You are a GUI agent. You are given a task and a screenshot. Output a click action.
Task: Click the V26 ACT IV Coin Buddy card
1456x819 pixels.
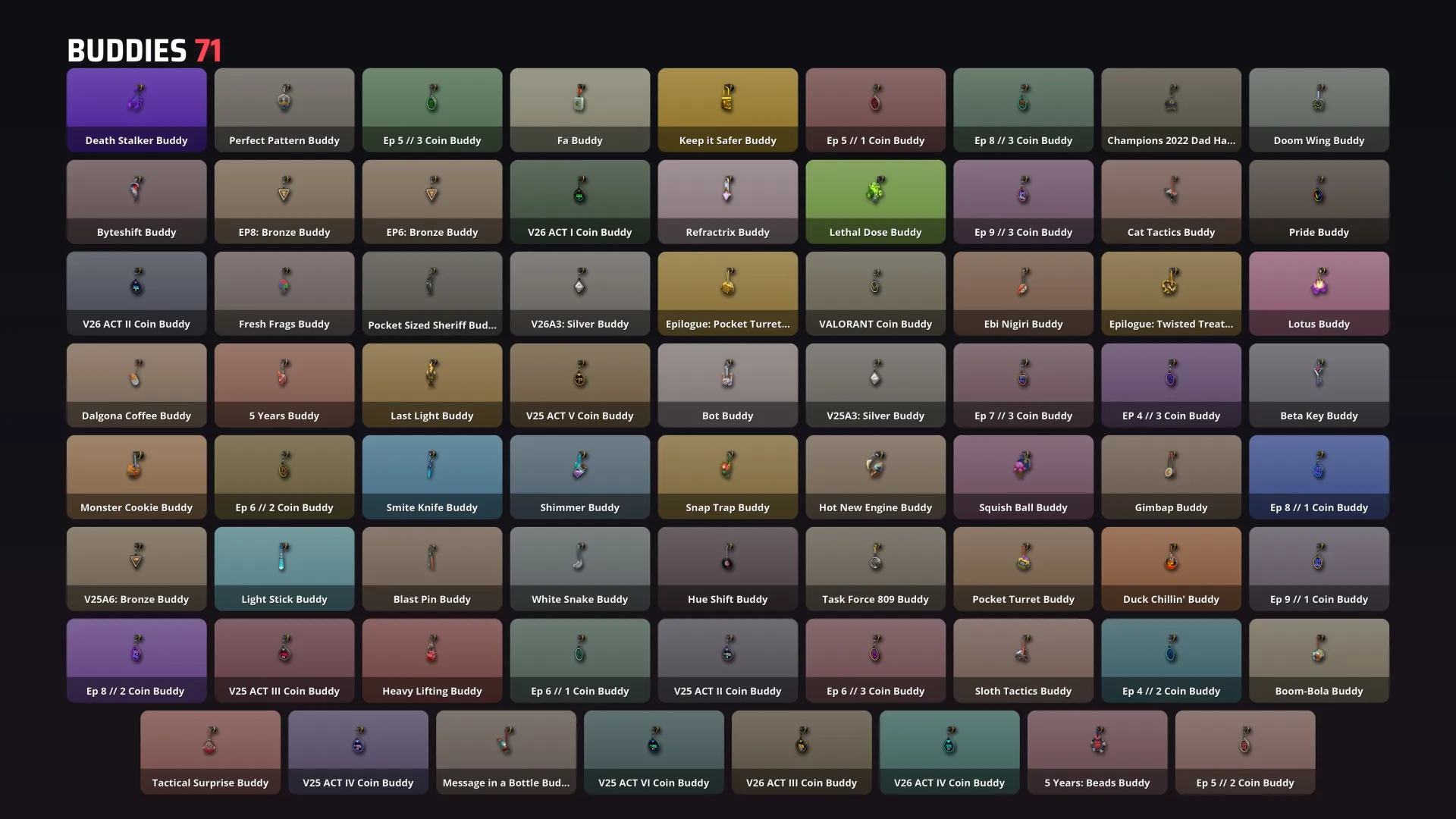[949, 752]
